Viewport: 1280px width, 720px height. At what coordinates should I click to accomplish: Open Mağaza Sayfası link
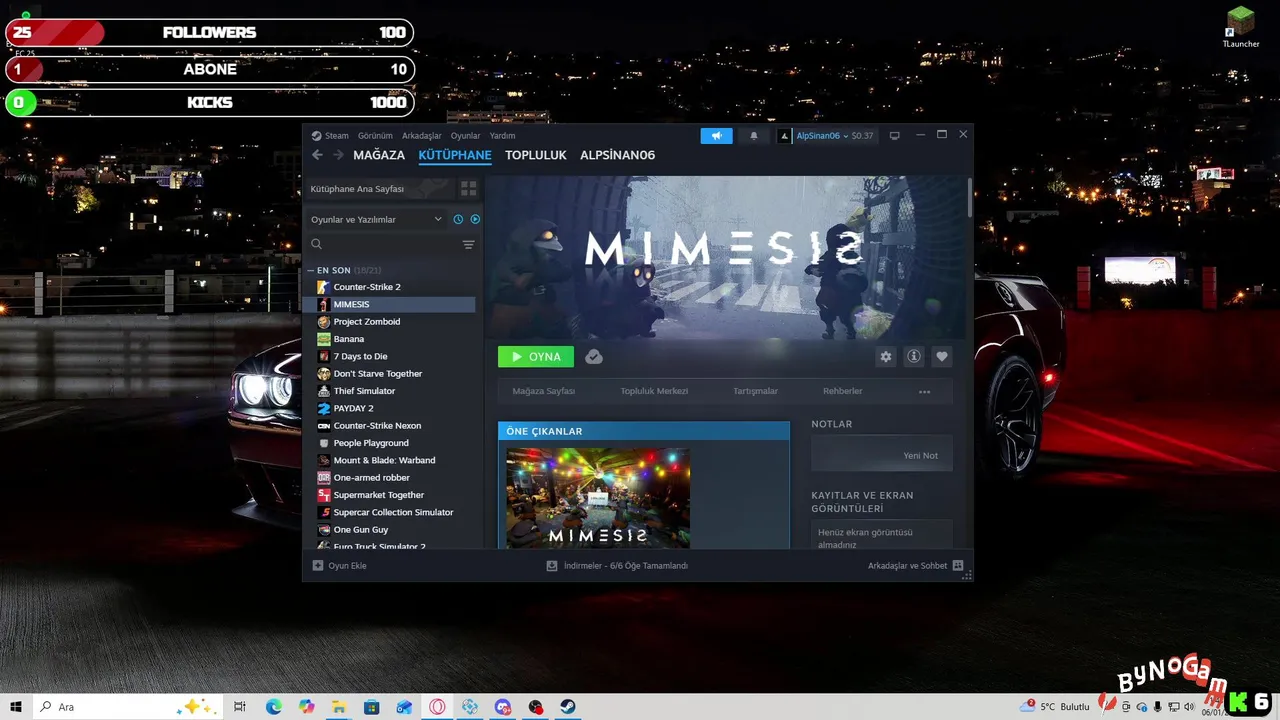(543, 391)
